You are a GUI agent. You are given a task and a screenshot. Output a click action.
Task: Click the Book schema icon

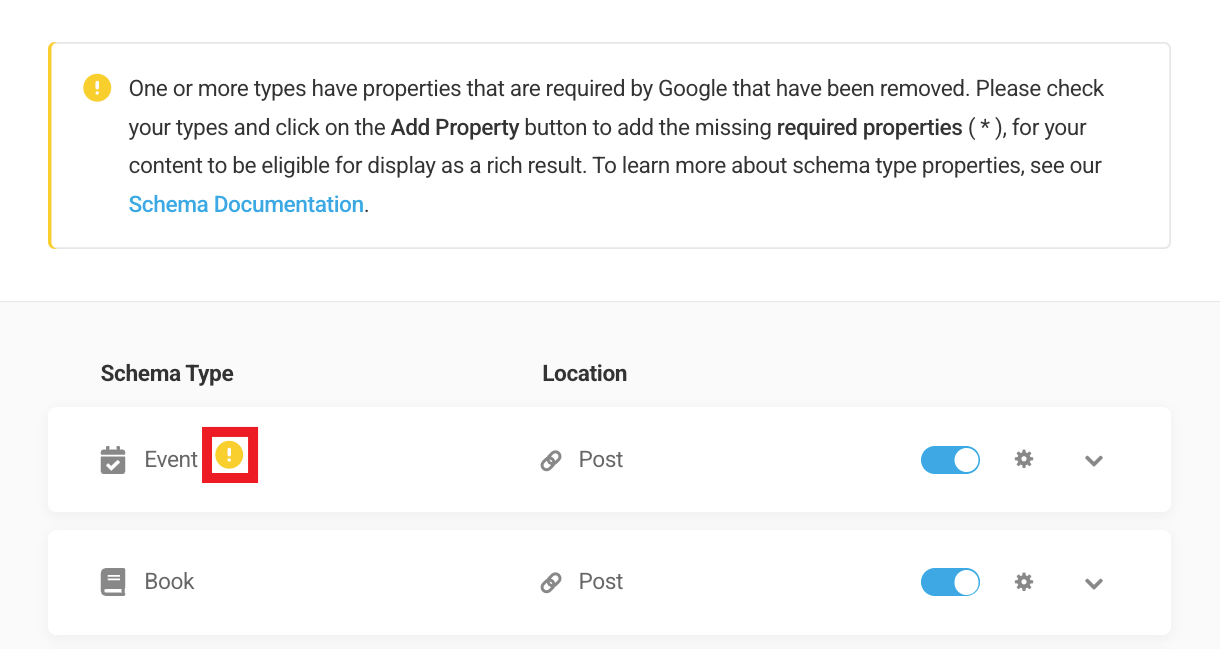[x=113, y=581]
